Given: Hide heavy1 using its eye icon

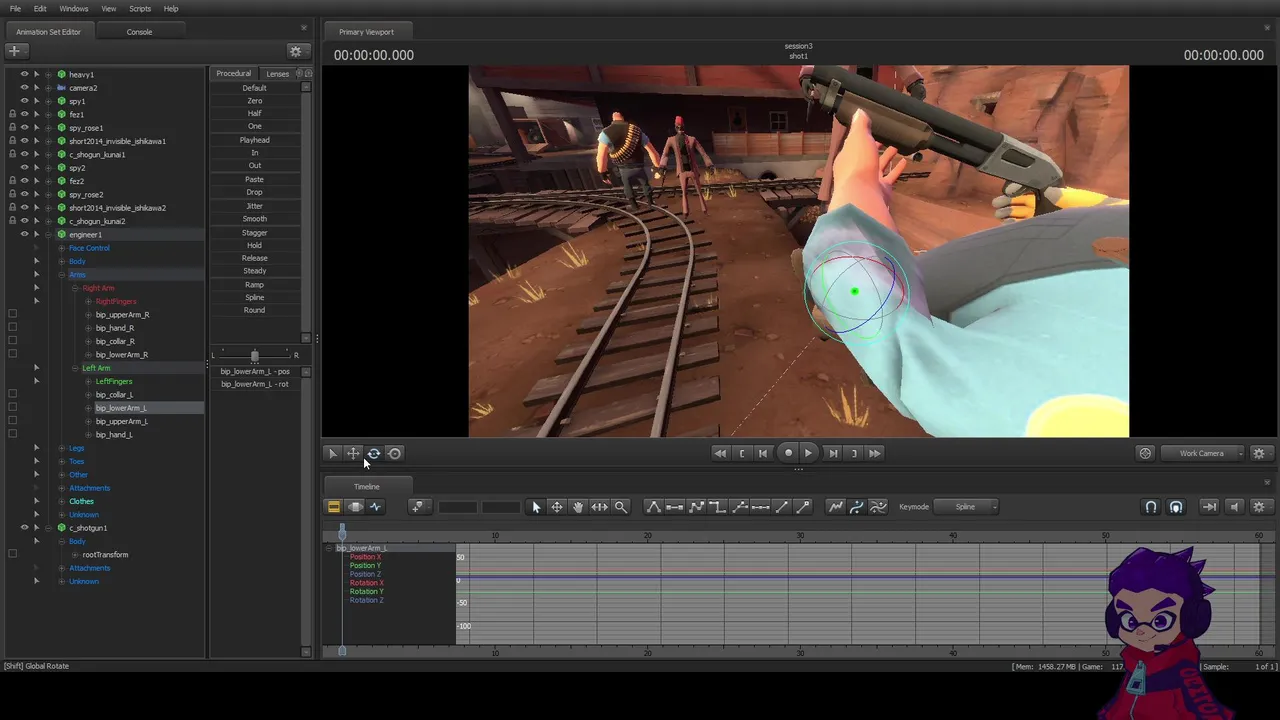Looking at the screenshot, I should [25, 74].
